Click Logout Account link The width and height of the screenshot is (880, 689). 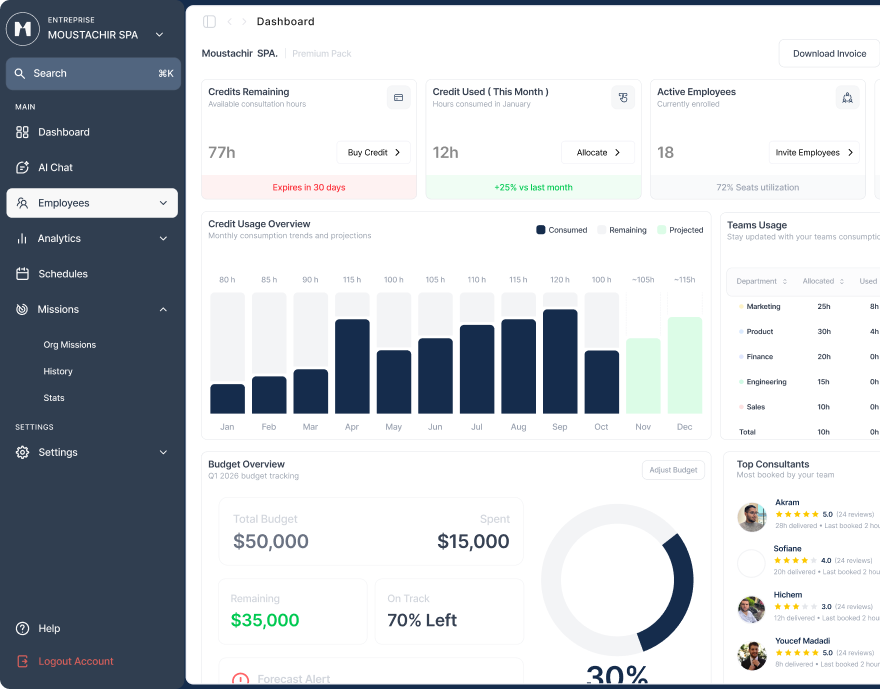(x=76, y=662)
